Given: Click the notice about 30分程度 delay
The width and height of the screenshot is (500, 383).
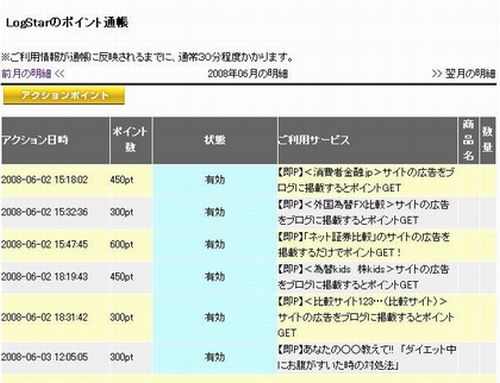Looking at the screenshot, I should point(147,57).
